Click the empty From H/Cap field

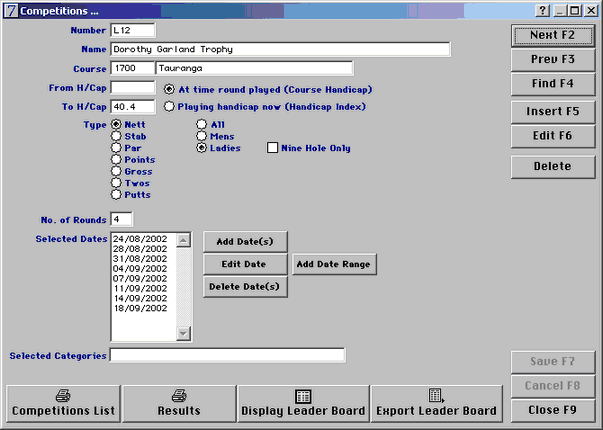pyautogui.click(x=133, y=88)
